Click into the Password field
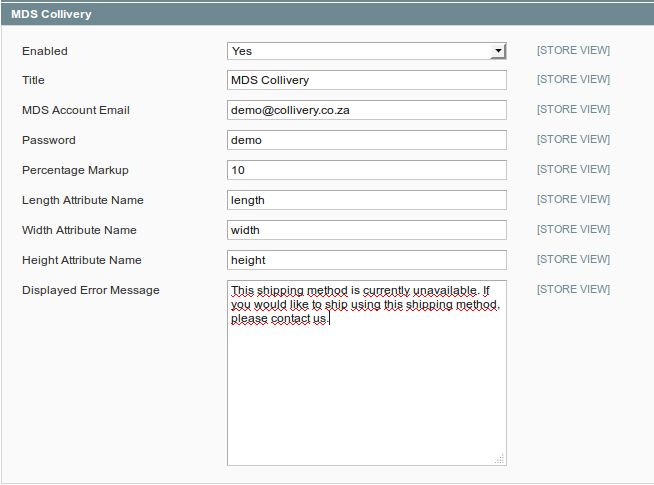The image size is (654, 485). click(366, 140)
